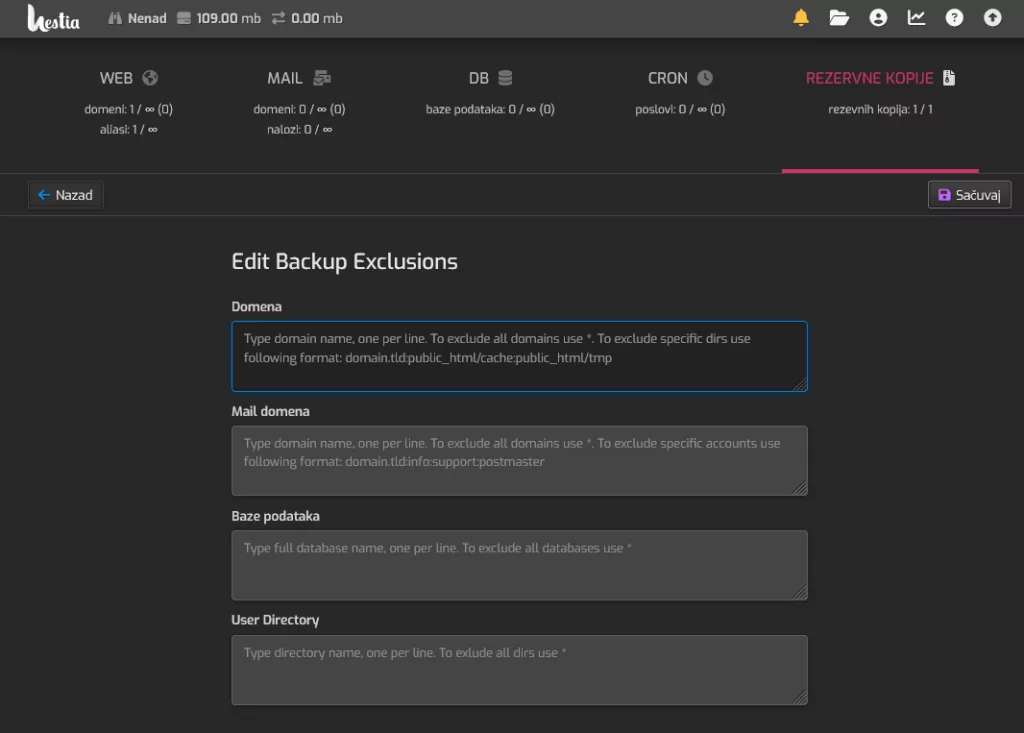Focus the User Directory text area

519,670
